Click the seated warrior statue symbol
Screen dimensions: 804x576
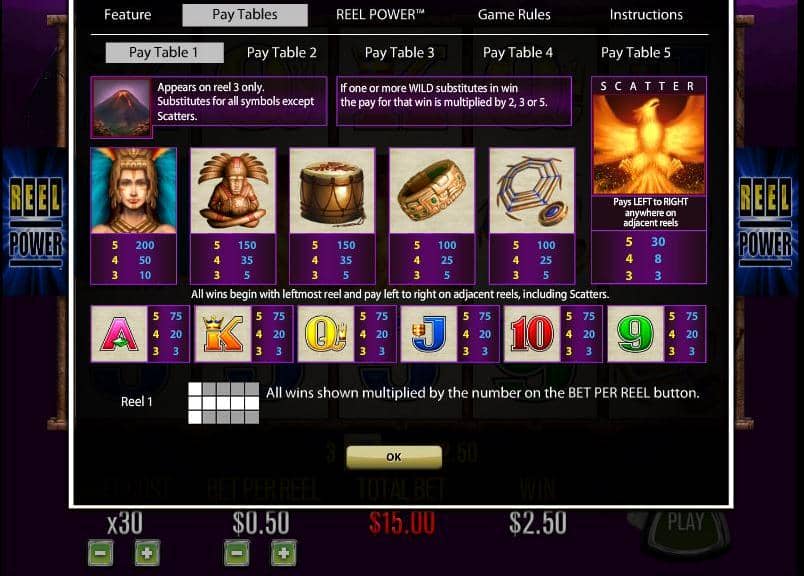point(233,191)
